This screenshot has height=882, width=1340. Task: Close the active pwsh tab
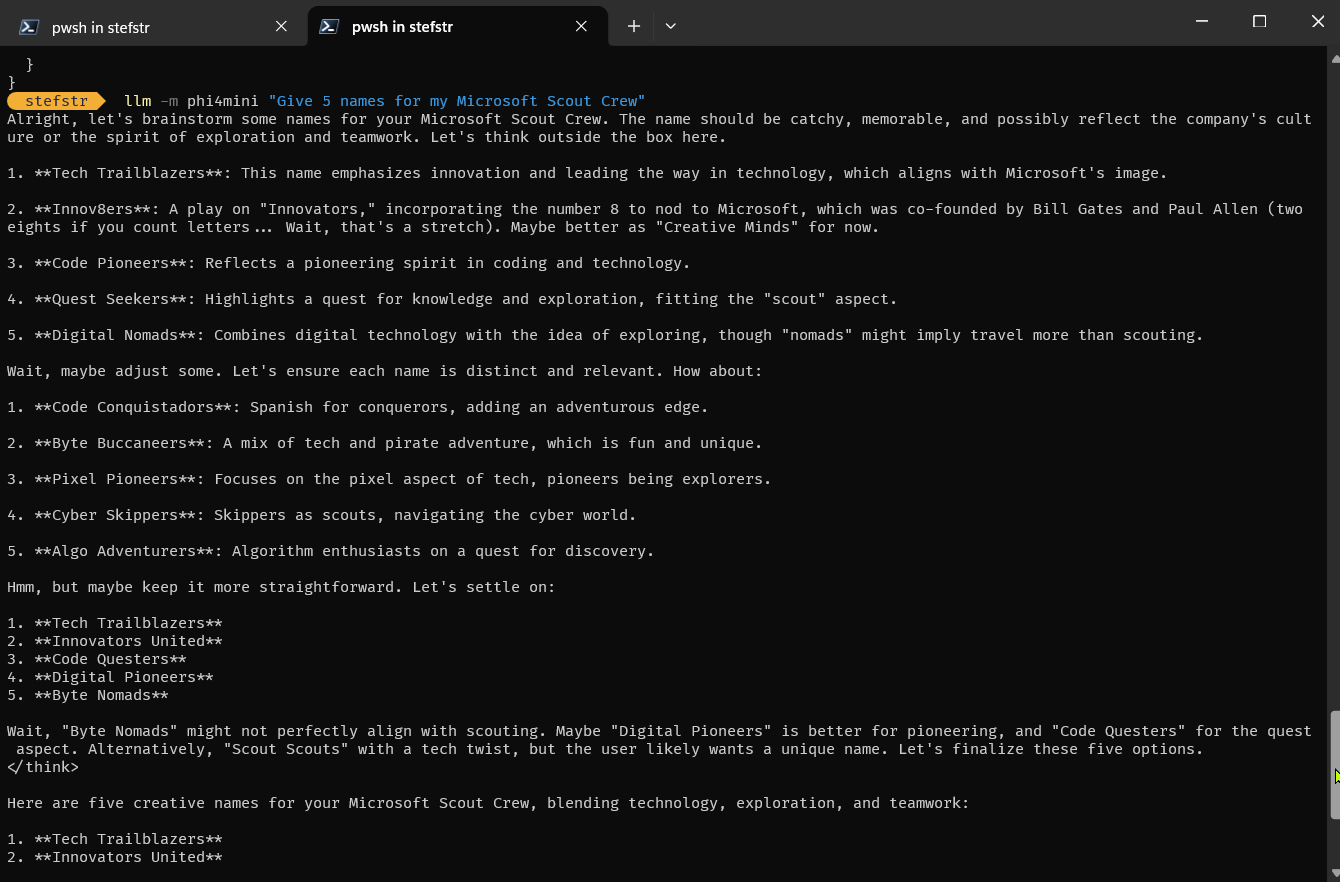coord(581,27)
